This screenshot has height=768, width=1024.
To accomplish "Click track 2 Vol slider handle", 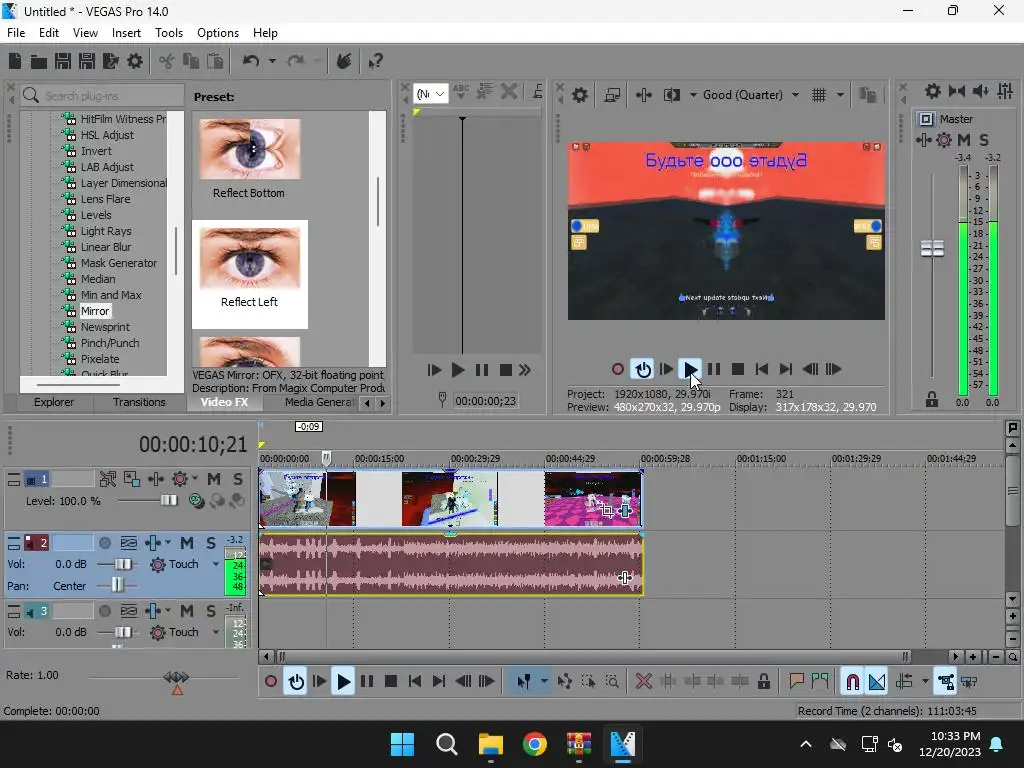I will click(x=123, y=564).
